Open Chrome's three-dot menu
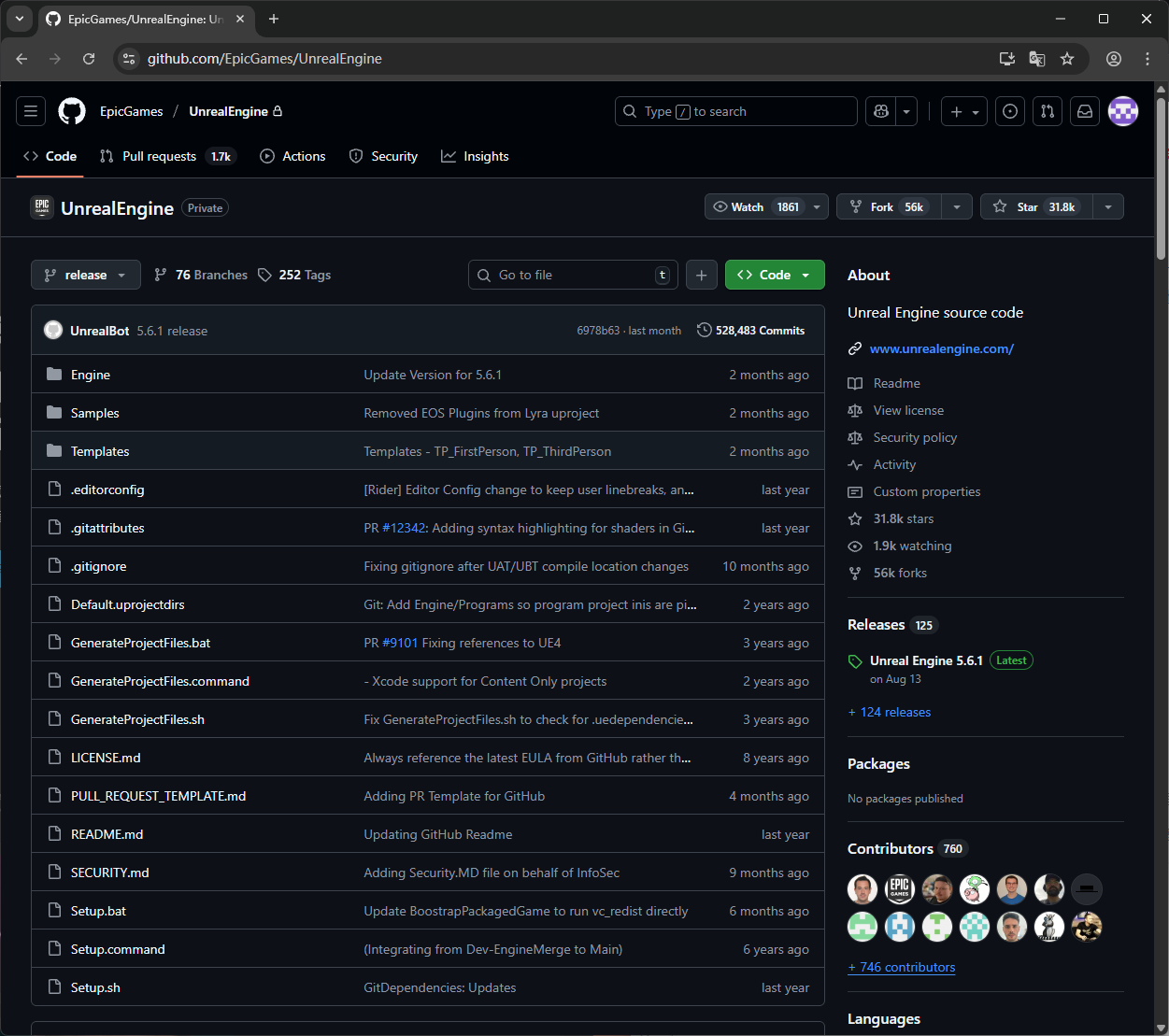This screenshot has width=1169, height=1036. (1148, 58)
